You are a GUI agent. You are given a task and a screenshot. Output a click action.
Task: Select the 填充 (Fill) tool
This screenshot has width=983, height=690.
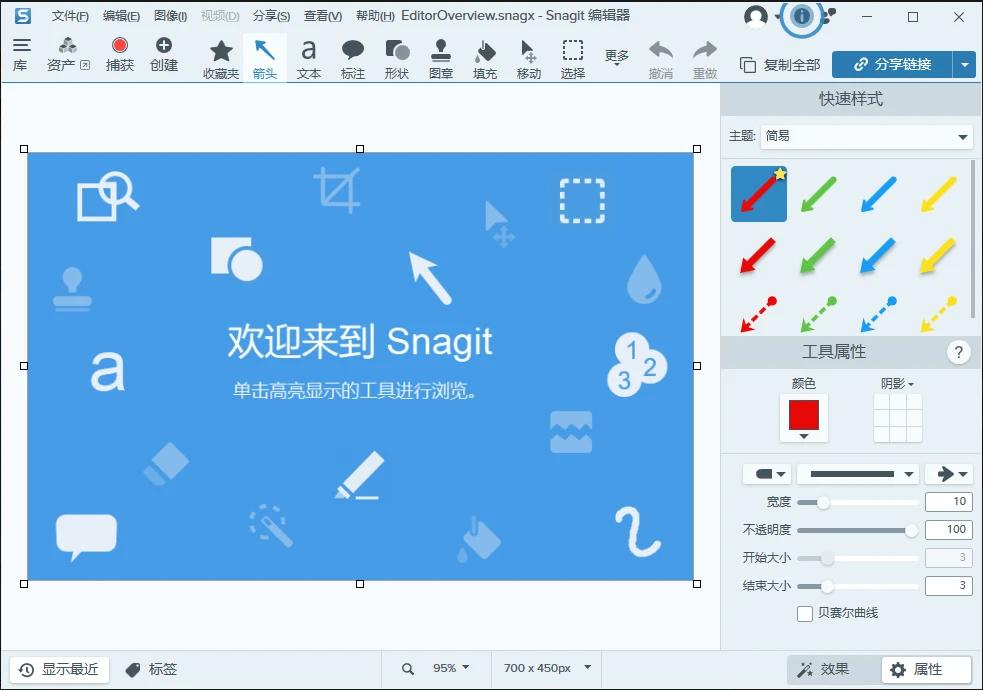(484, 57)
